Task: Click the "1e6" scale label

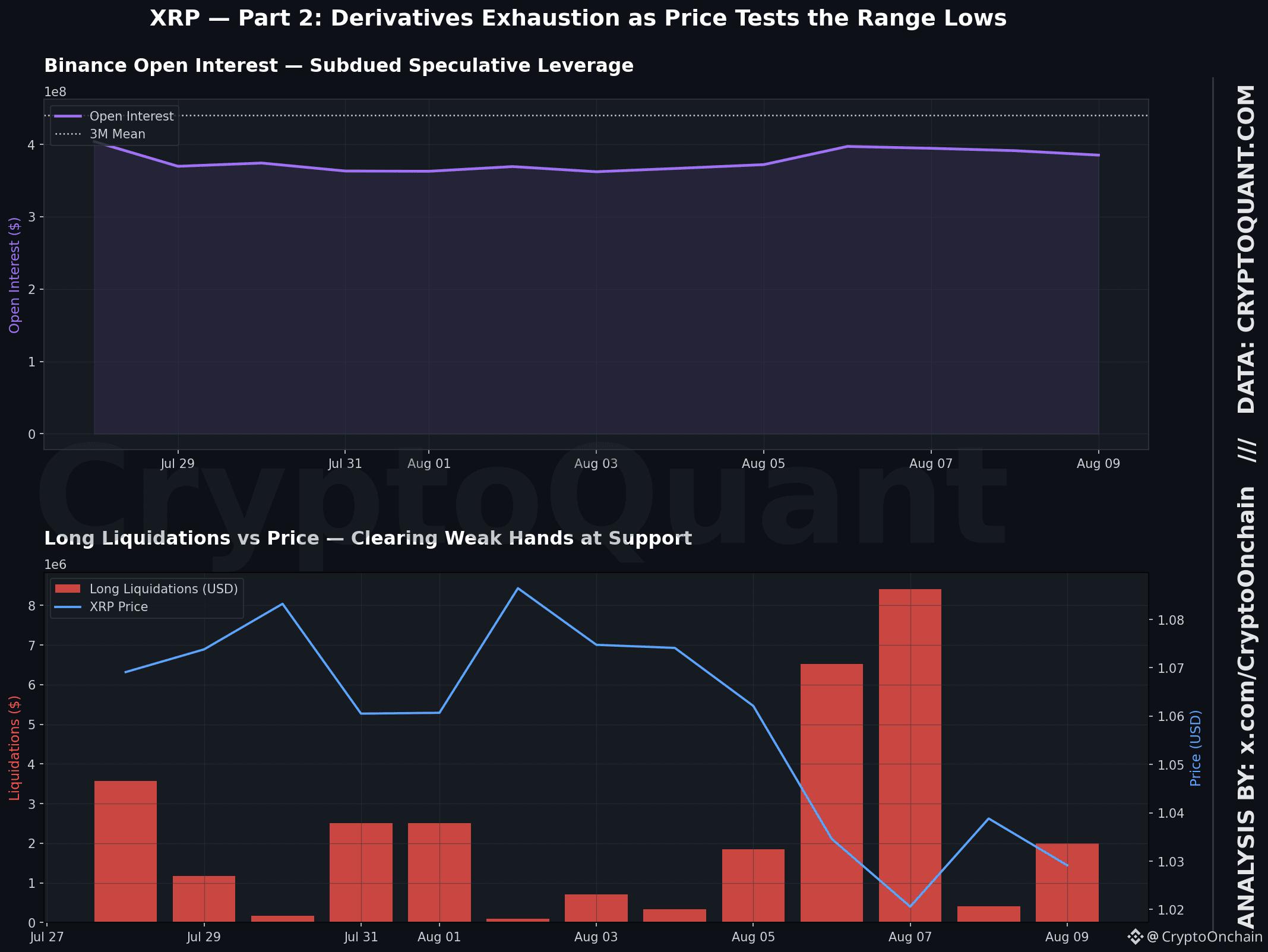Action: point(55,565)
